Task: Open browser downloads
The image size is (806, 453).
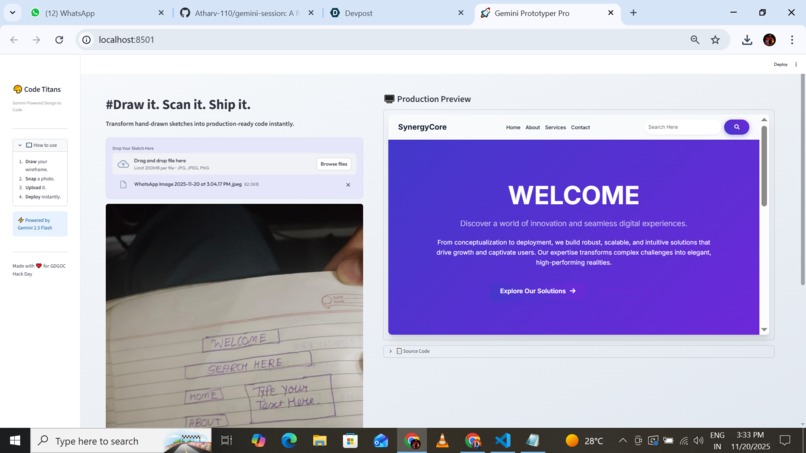Action: [747, 40]
